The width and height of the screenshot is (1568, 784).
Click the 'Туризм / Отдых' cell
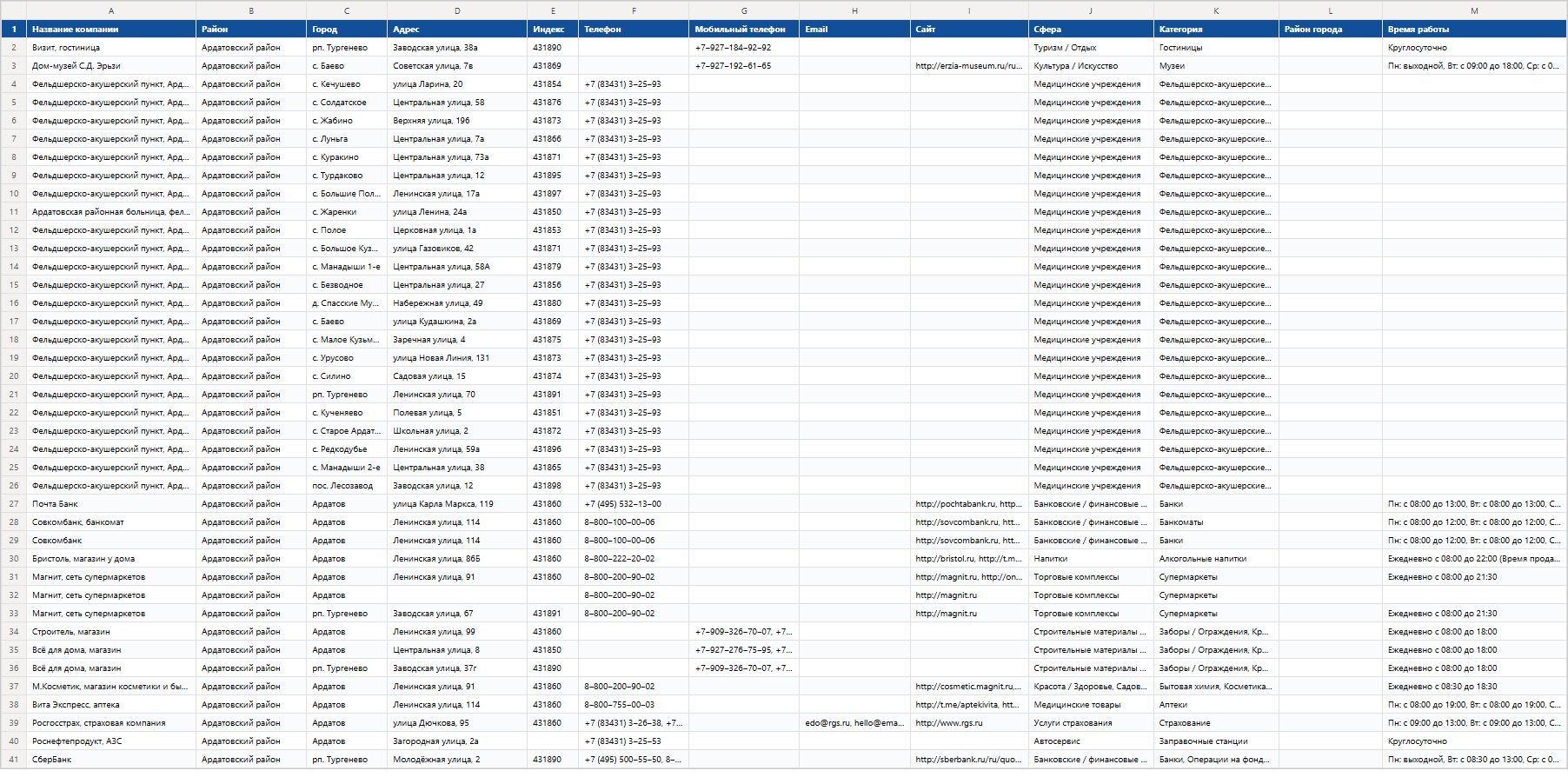(1091, 48)
